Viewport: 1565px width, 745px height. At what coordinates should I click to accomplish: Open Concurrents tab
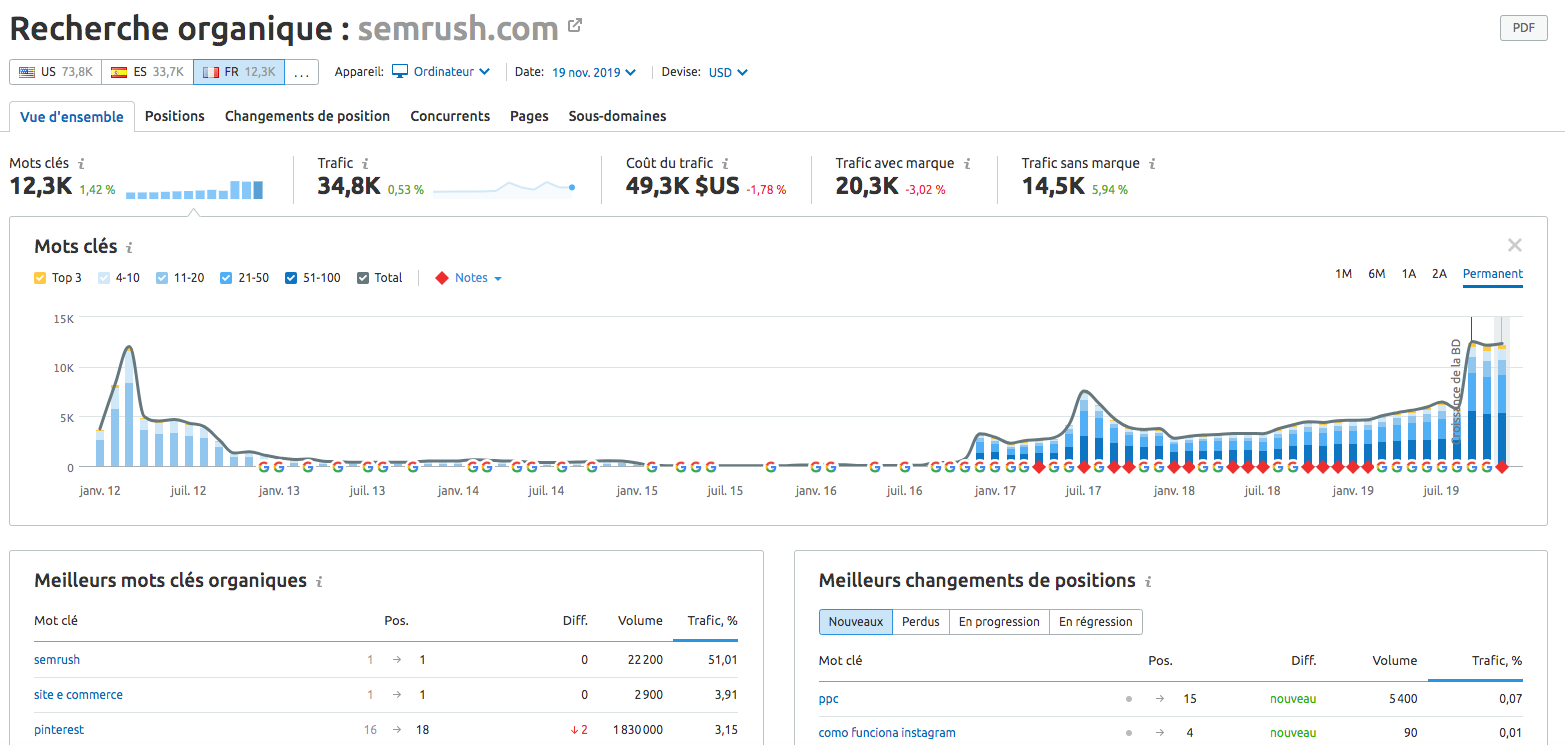450,116
